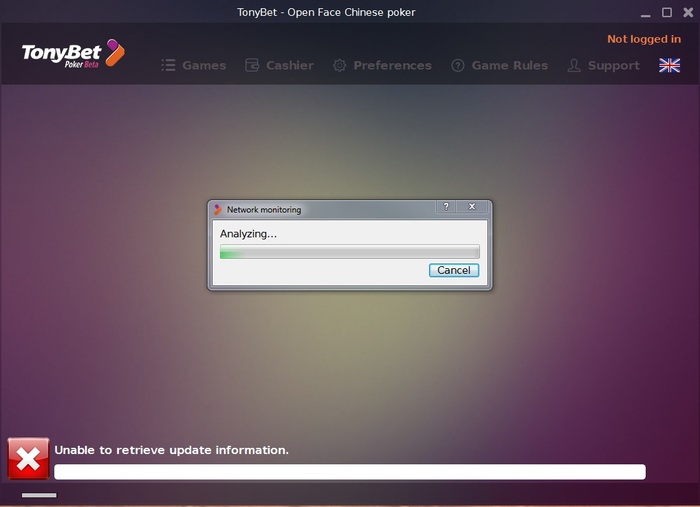Open the Preferences menu

(383, 66)
